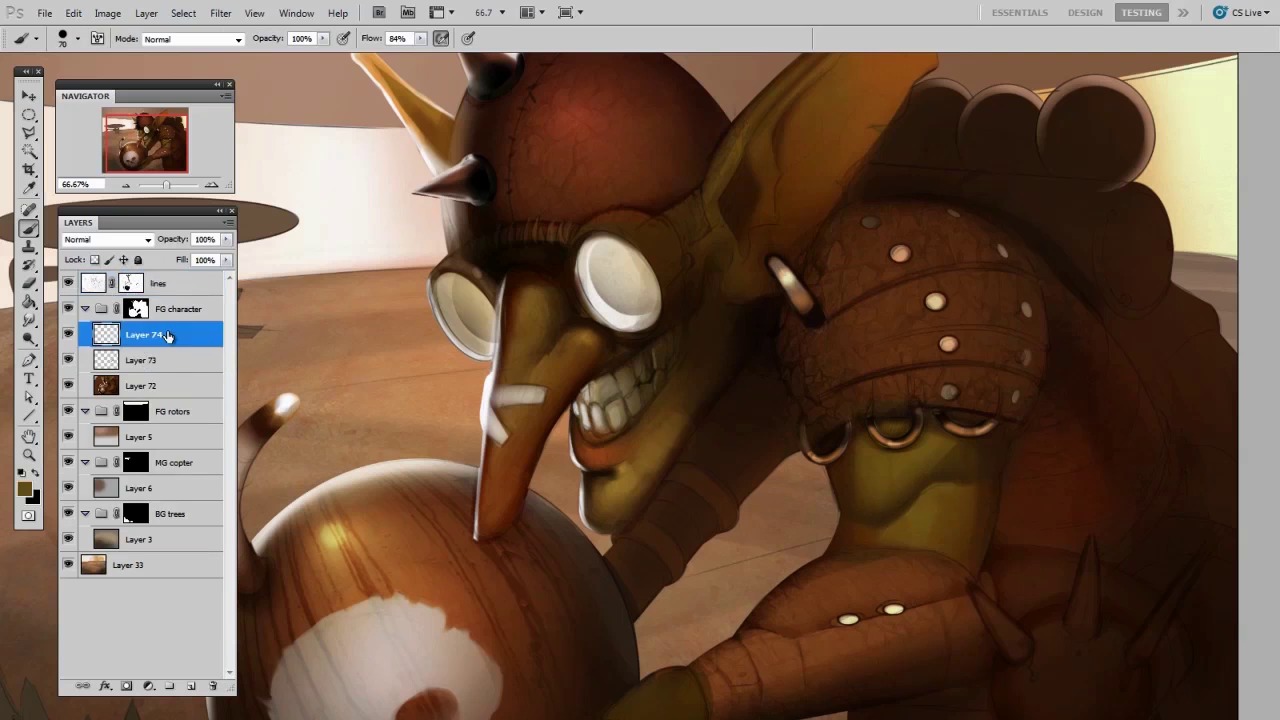Select the Pen tool
The width and height of the screenshot is (1280, 720).
pyautogui.click(x=29, y=360)
